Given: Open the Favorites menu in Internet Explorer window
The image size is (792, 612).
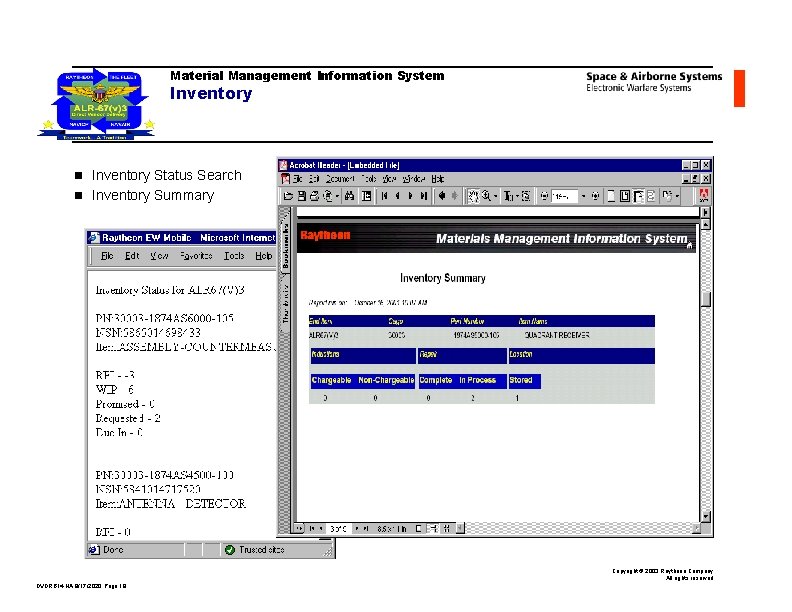Looking at the screenshot, I should [x=196, y=256].
